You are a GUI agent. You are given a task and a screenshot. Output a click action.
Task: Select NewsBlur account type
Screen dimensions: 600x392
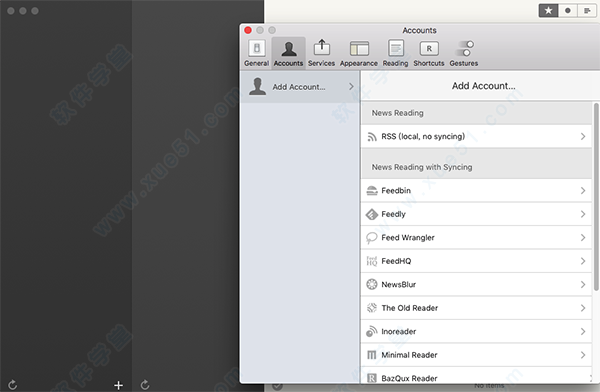tap(477, 284)
